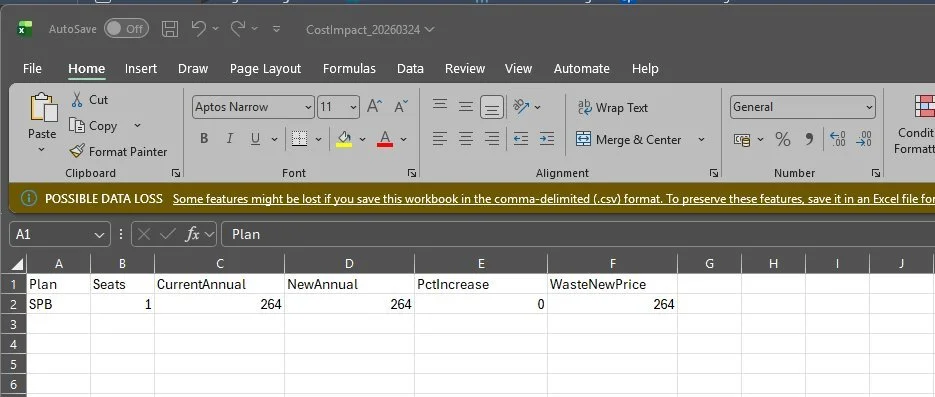Click the Name Box showing A1
The height and width of the screenshot is (397, 935).
pos(60,234)
